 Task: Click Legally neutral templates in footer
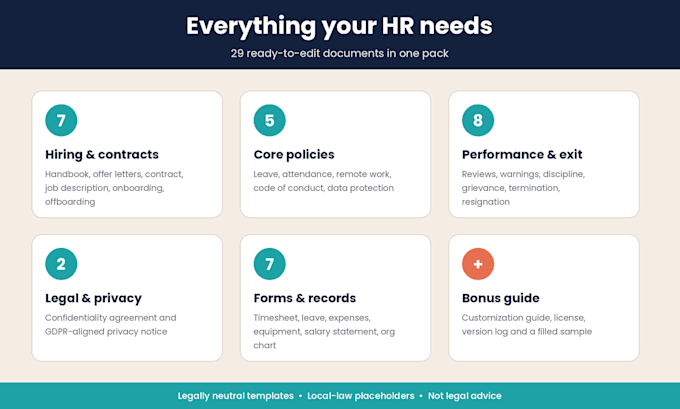coord(235,396)
